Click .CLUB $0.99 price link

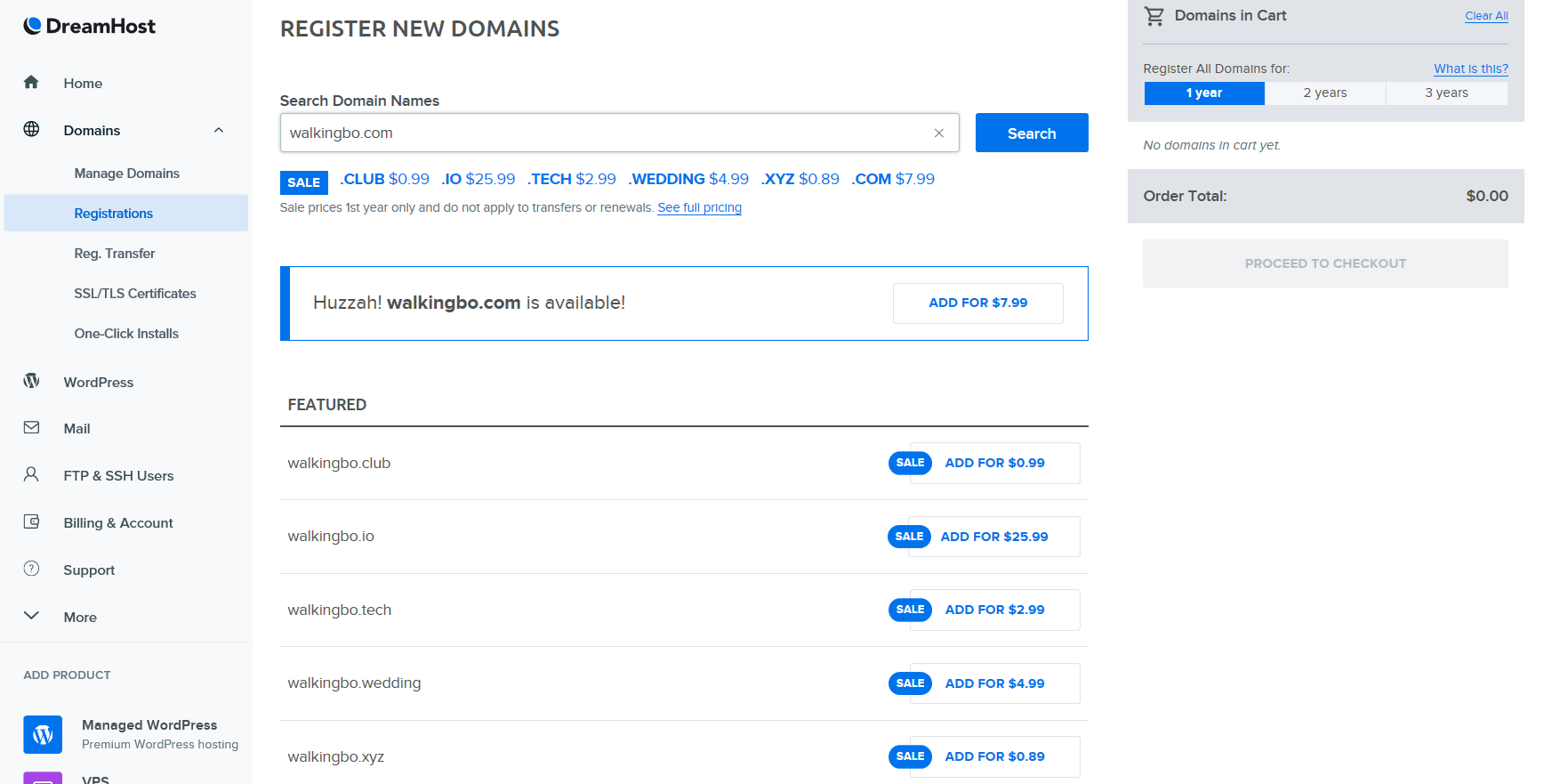tap(384, 179)
